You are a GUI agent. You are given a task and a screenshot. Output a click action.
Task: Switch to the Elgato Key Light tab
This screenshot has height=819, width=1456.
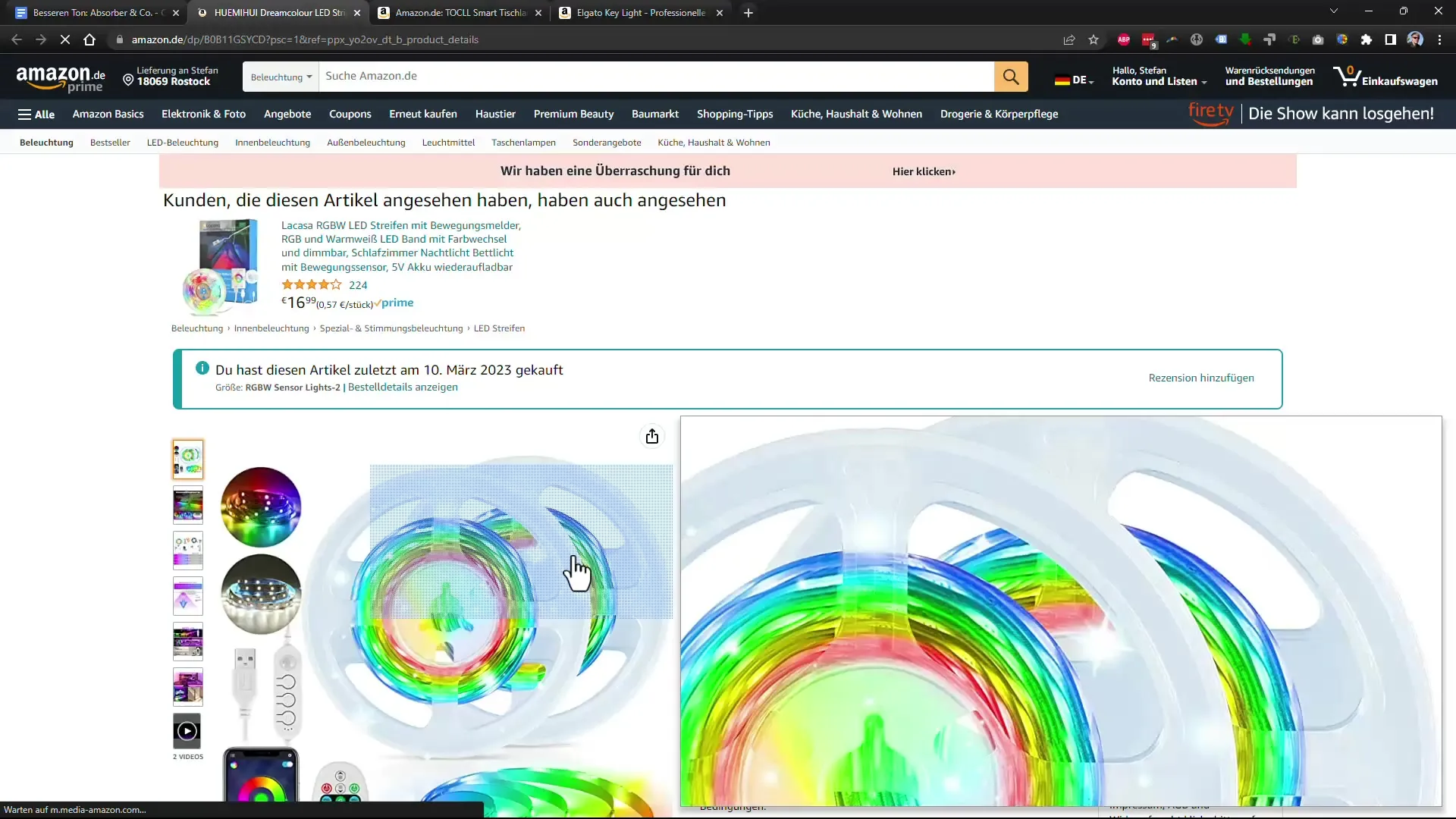click(641, 13)
